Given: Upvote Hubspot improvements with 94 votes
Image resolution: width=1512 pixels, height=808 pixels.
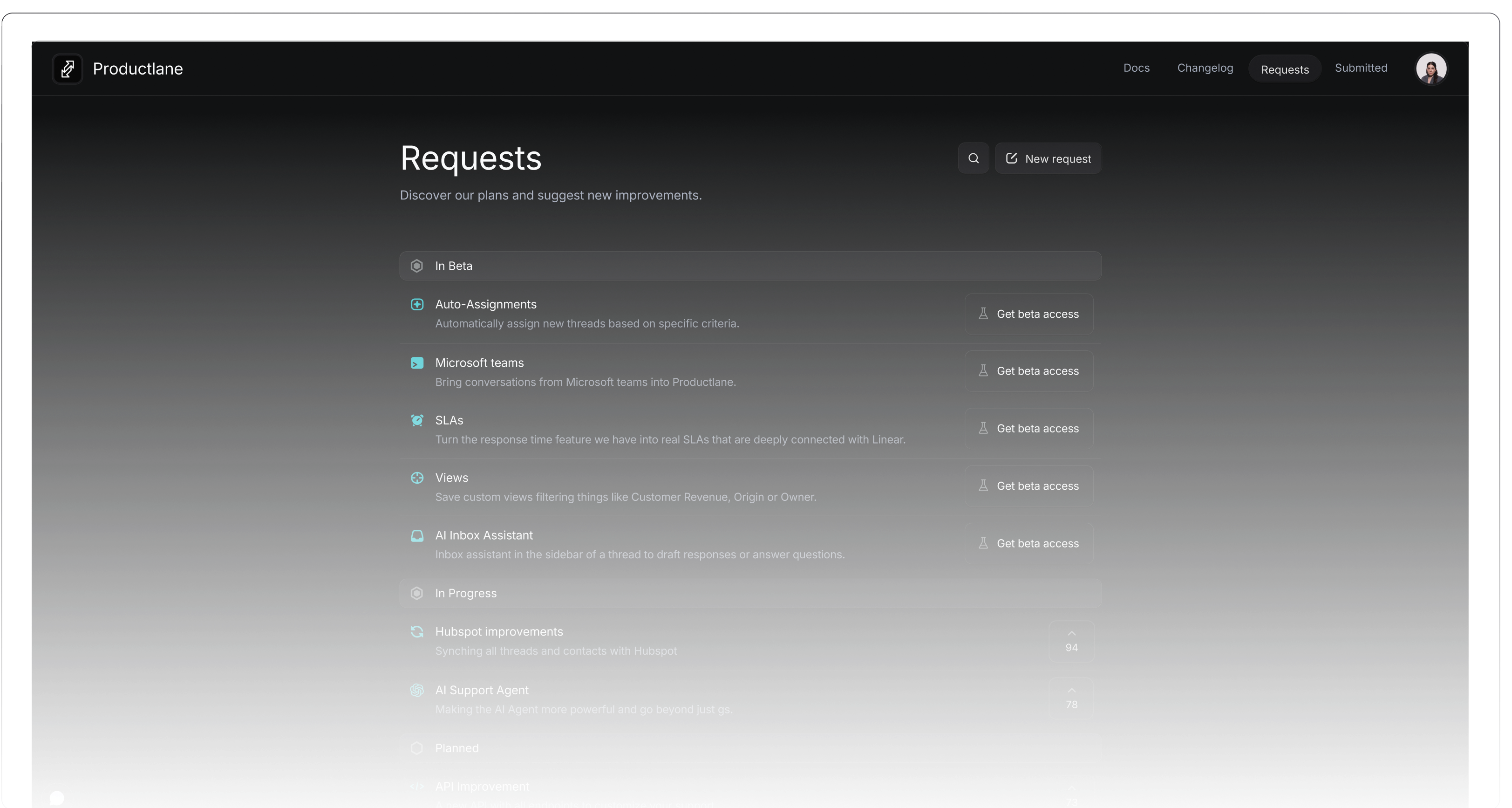Looking at the screenshot, I should pyautogui.click(x=1071, y=641).
